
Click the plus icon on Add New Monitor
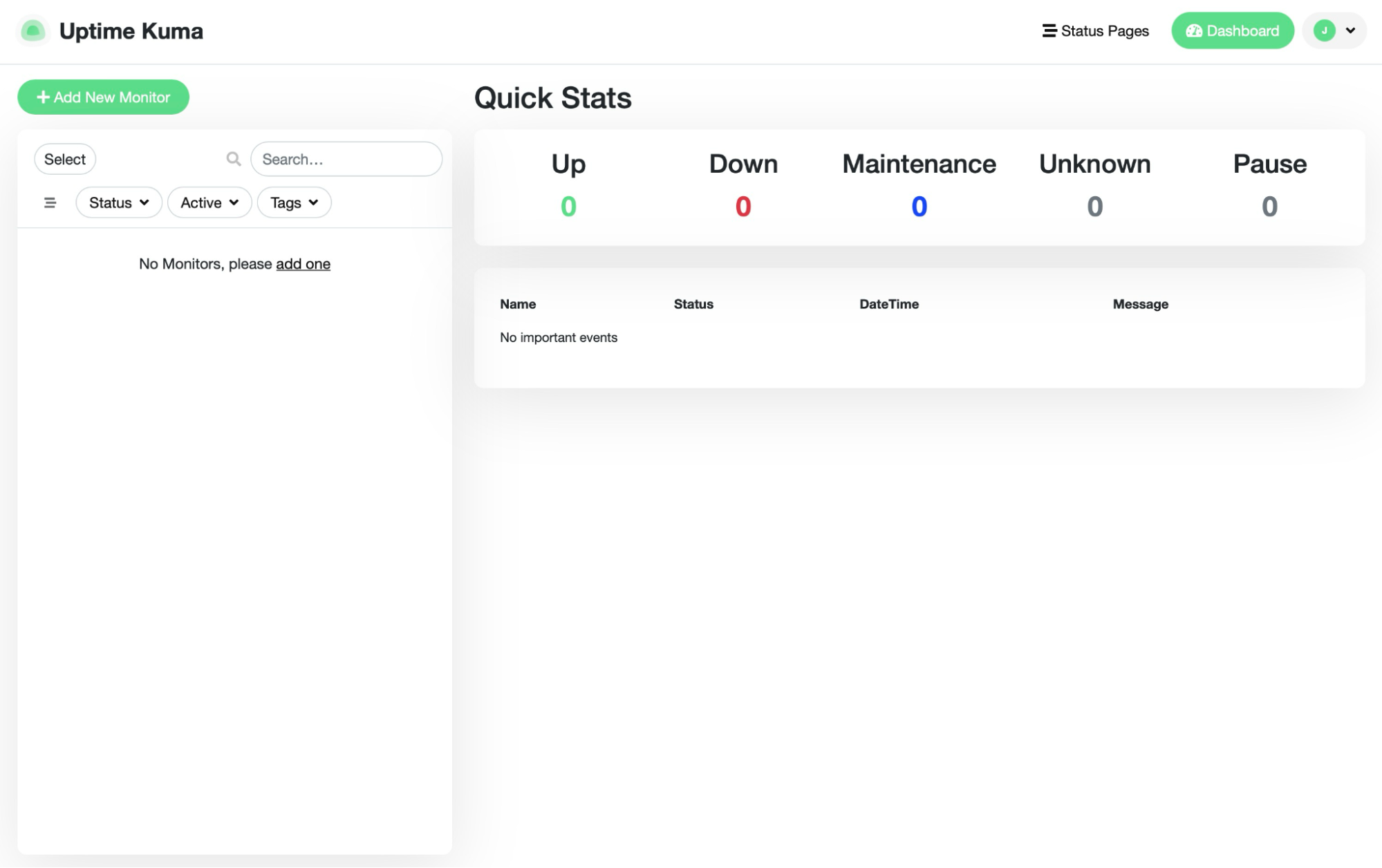[x=42, y=97]
